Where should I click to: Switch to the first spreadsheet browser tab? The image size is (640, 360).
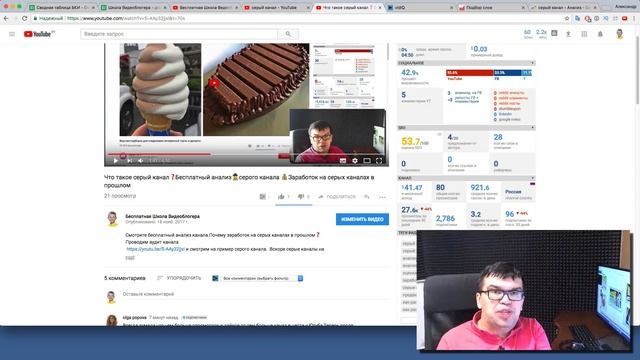click(61, 7)
